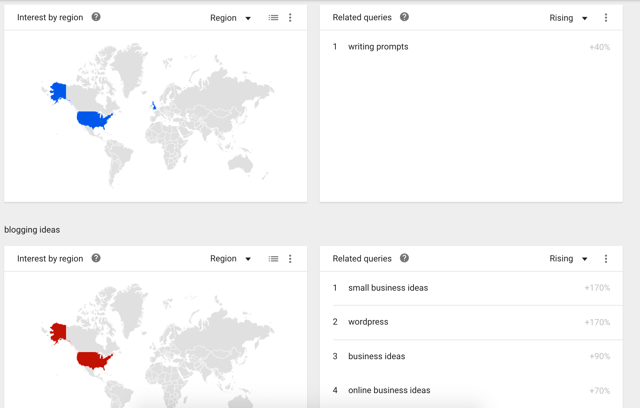
Task: Open more options on bottom region card
Action: tap(291, 259)
